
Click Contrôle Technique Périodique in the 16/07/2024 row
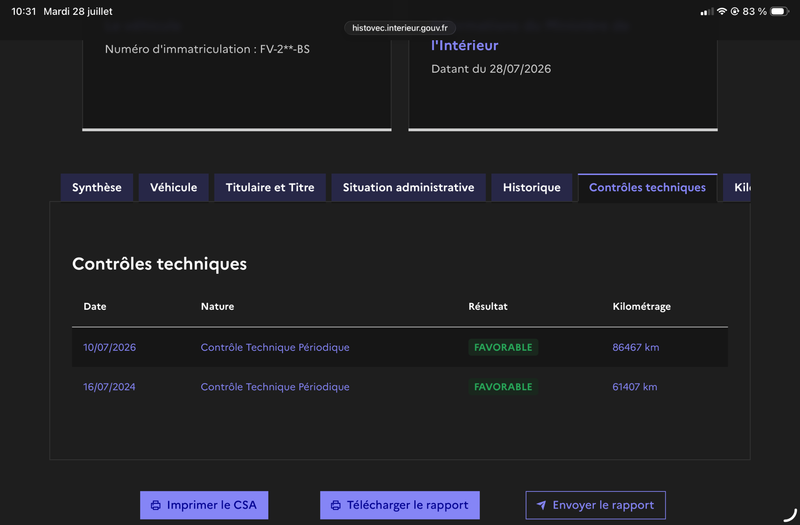click(x=275, y=387)
